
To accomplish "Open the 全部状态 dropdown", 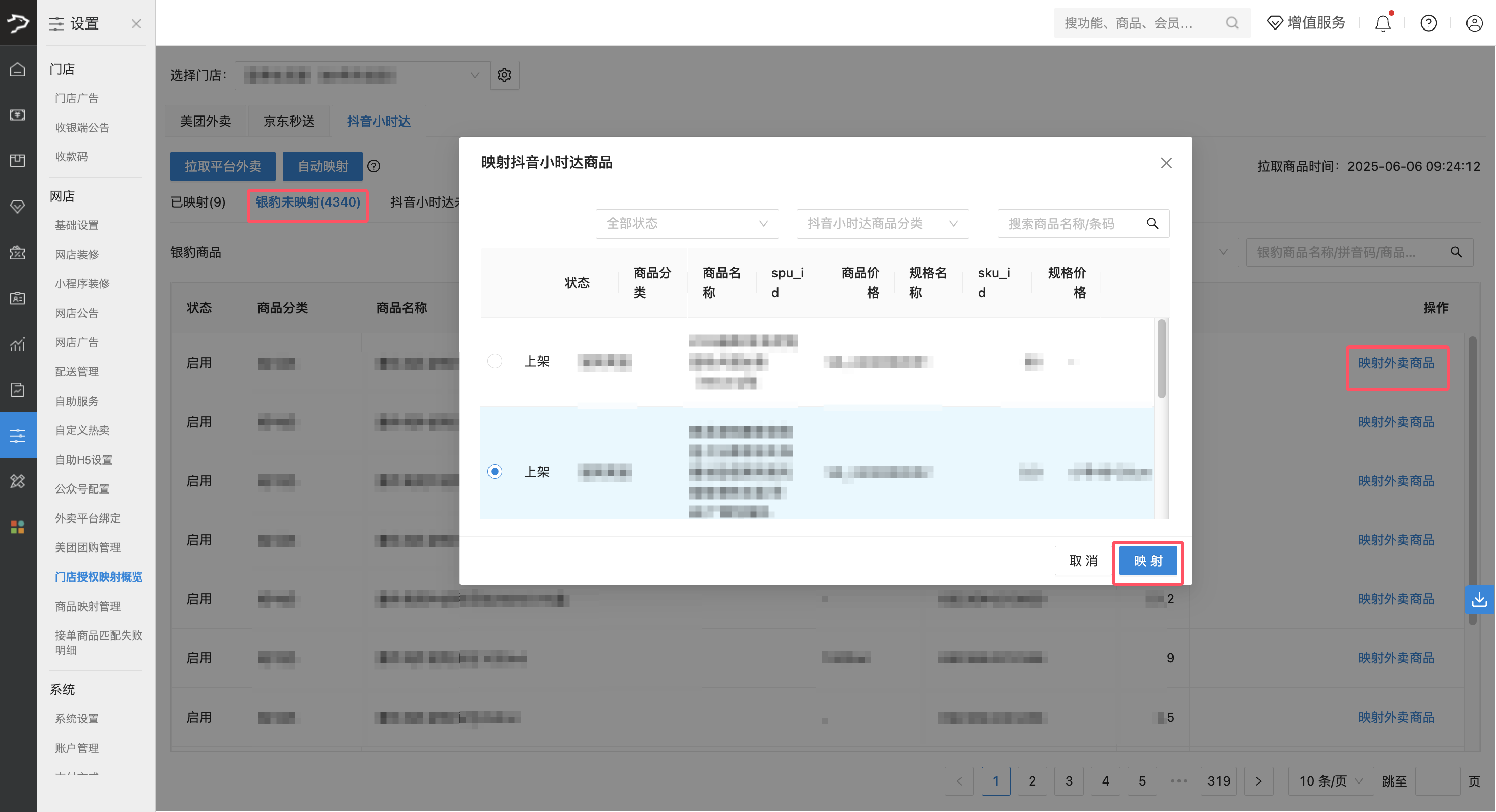I will pyautogui.click(x=687, y=224).
